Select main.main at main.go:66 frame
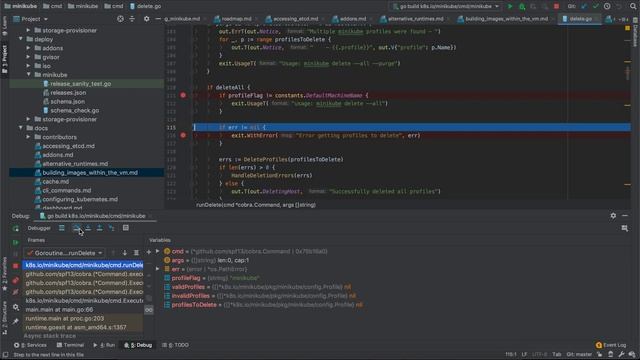The image size is (640, 360). [83, 309]
